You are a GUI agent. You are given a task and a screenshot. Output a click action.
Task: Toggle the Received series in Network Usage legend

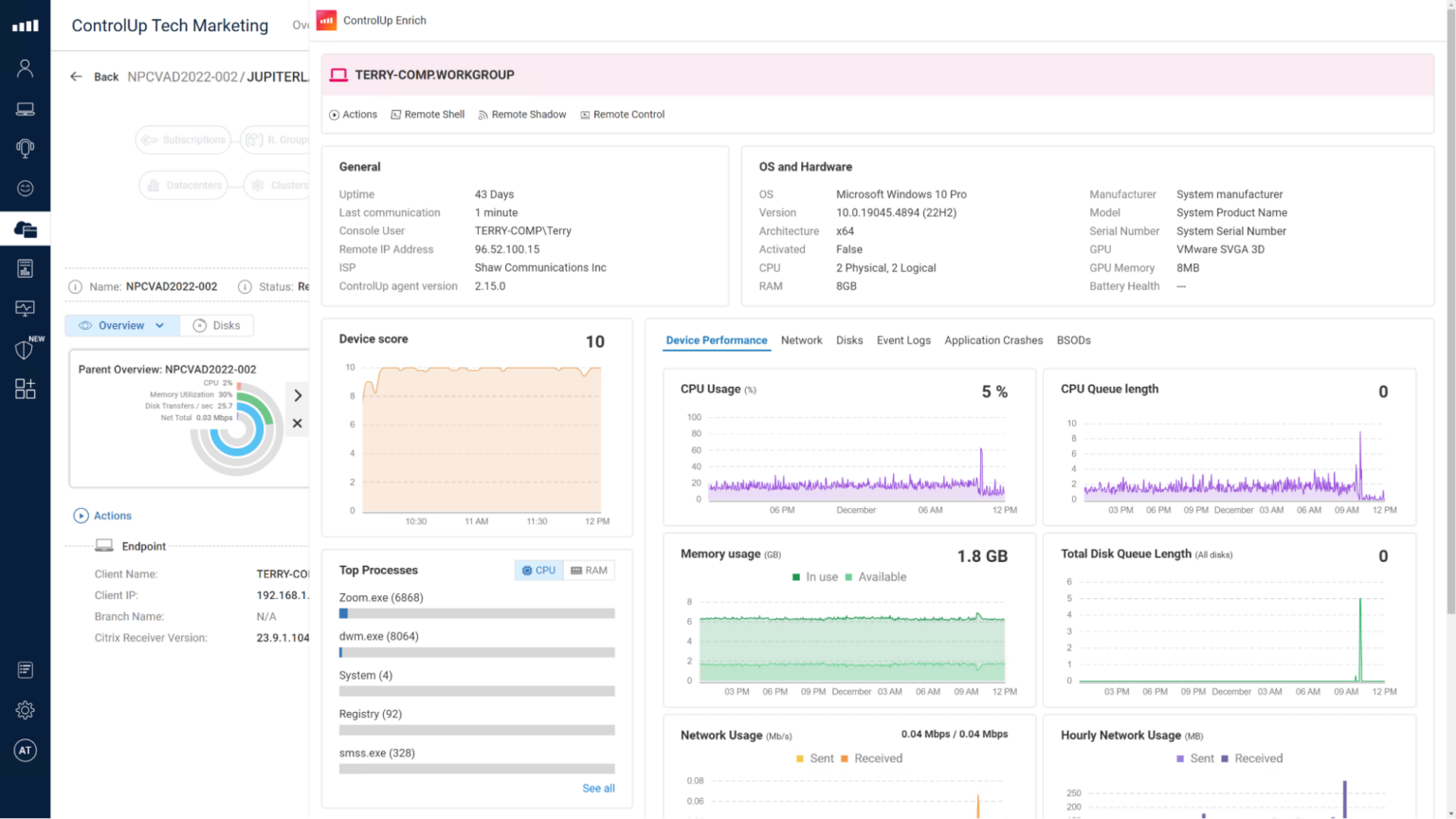(875, 758)
